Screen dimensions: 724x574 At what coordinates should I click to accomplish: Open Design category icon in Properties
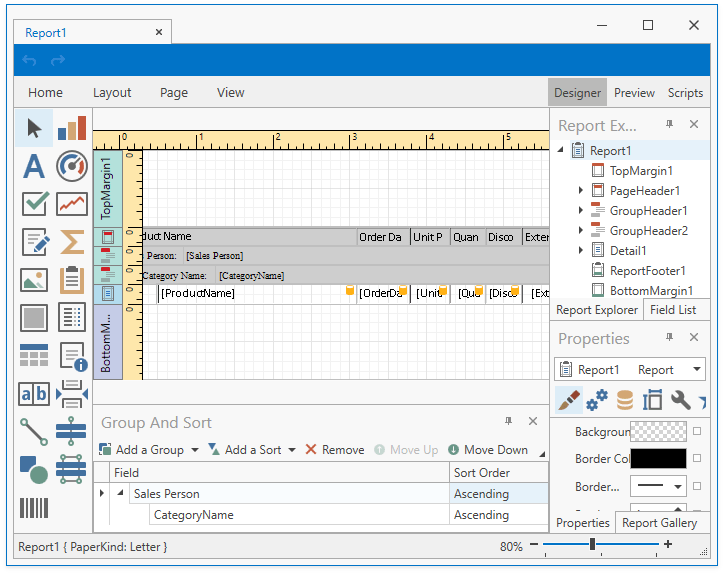(652, 400)
